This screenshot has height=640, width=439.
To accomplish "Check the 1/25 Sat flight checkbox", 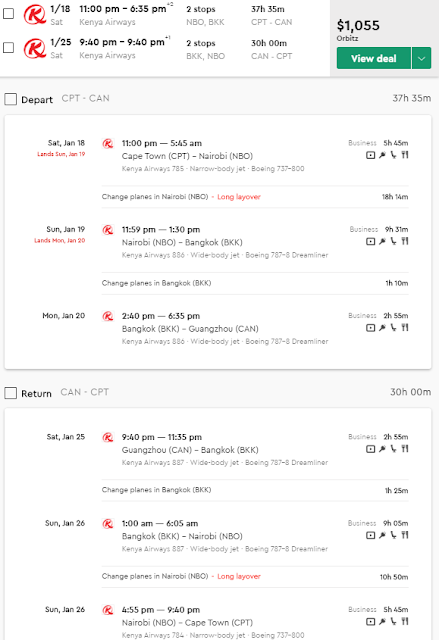I will point(9,47).
